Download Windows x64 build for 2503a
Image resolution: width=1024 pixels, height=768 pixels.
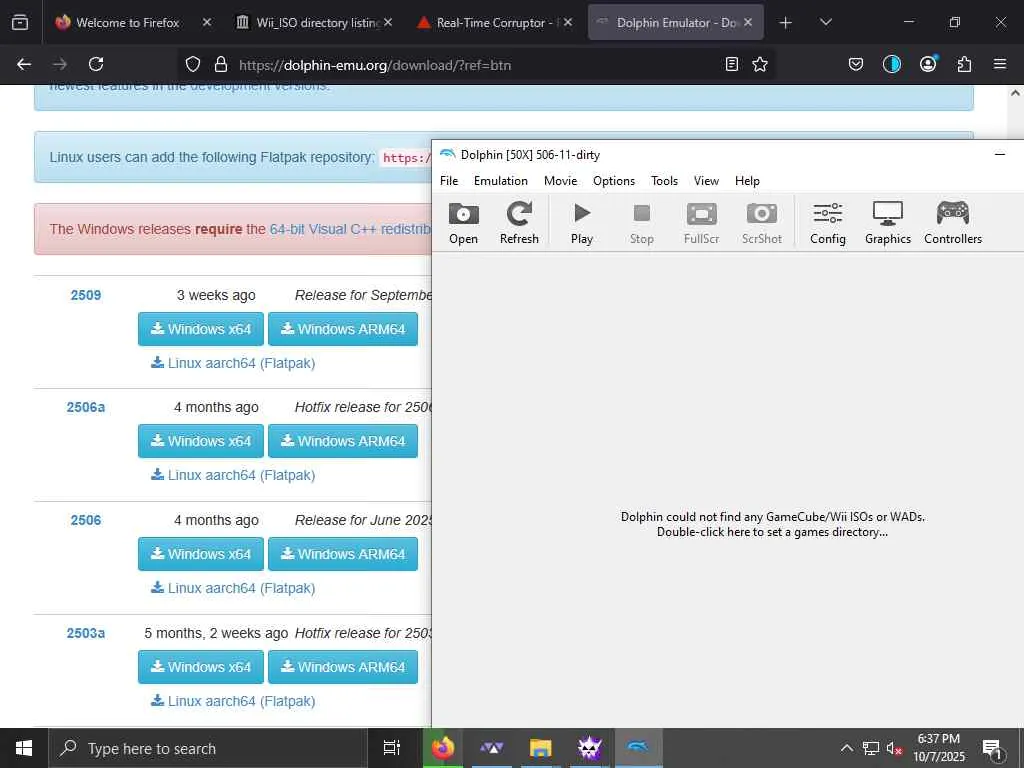(x=201, y=667)
